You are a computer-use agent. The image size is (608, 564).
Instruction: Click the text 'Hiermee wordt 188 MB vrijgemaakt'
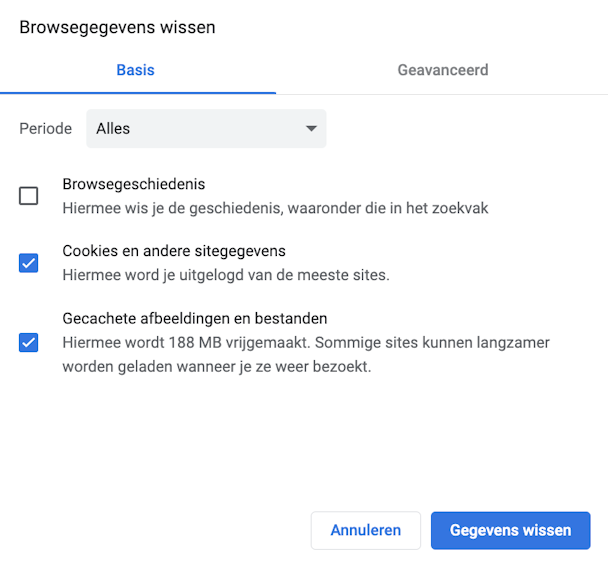click(x=187, y=343)
